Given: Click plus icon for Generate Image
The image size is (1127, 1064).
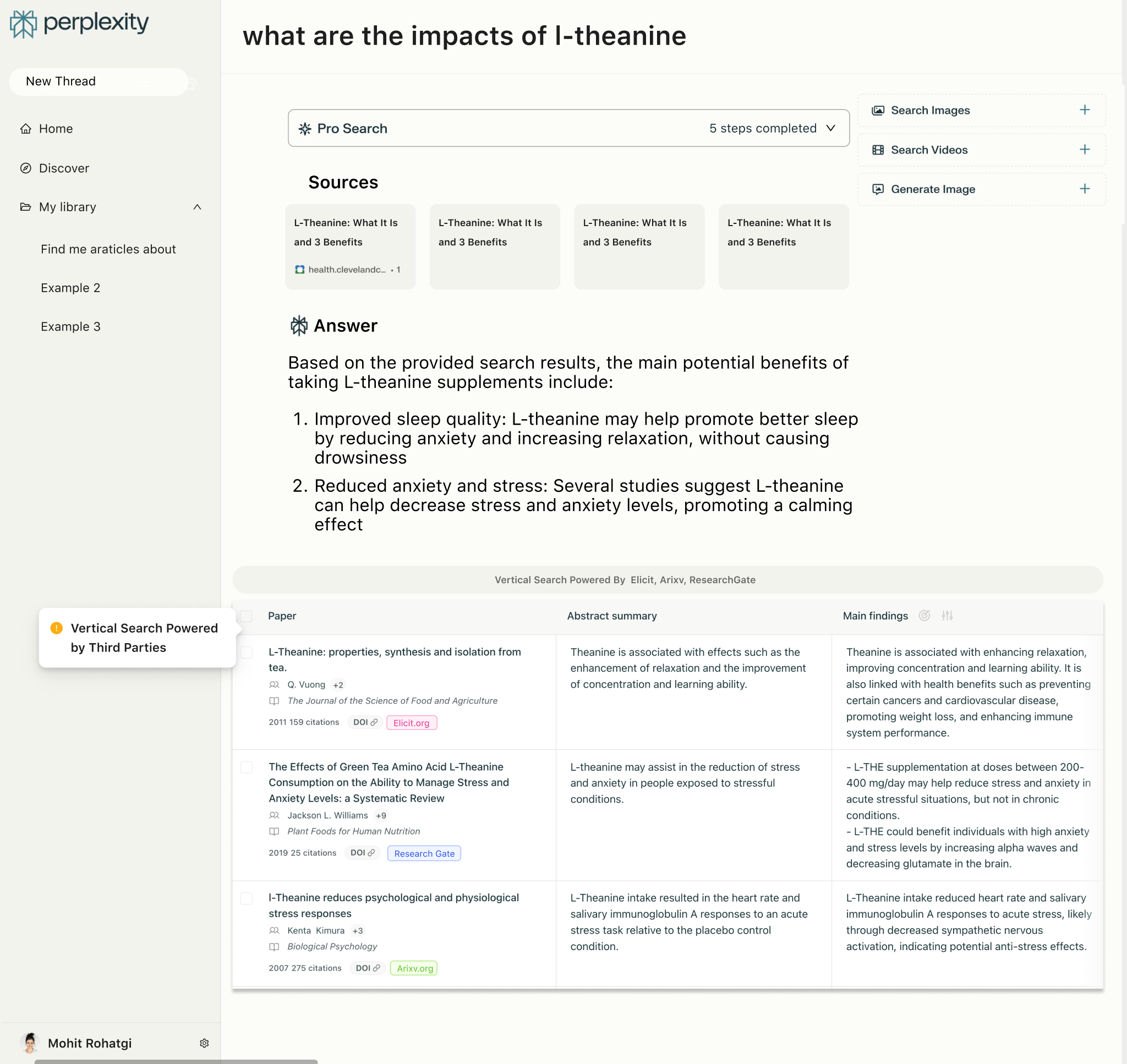Looking at the screenshot, I should pyautogui.click(x=1084, y=189).
